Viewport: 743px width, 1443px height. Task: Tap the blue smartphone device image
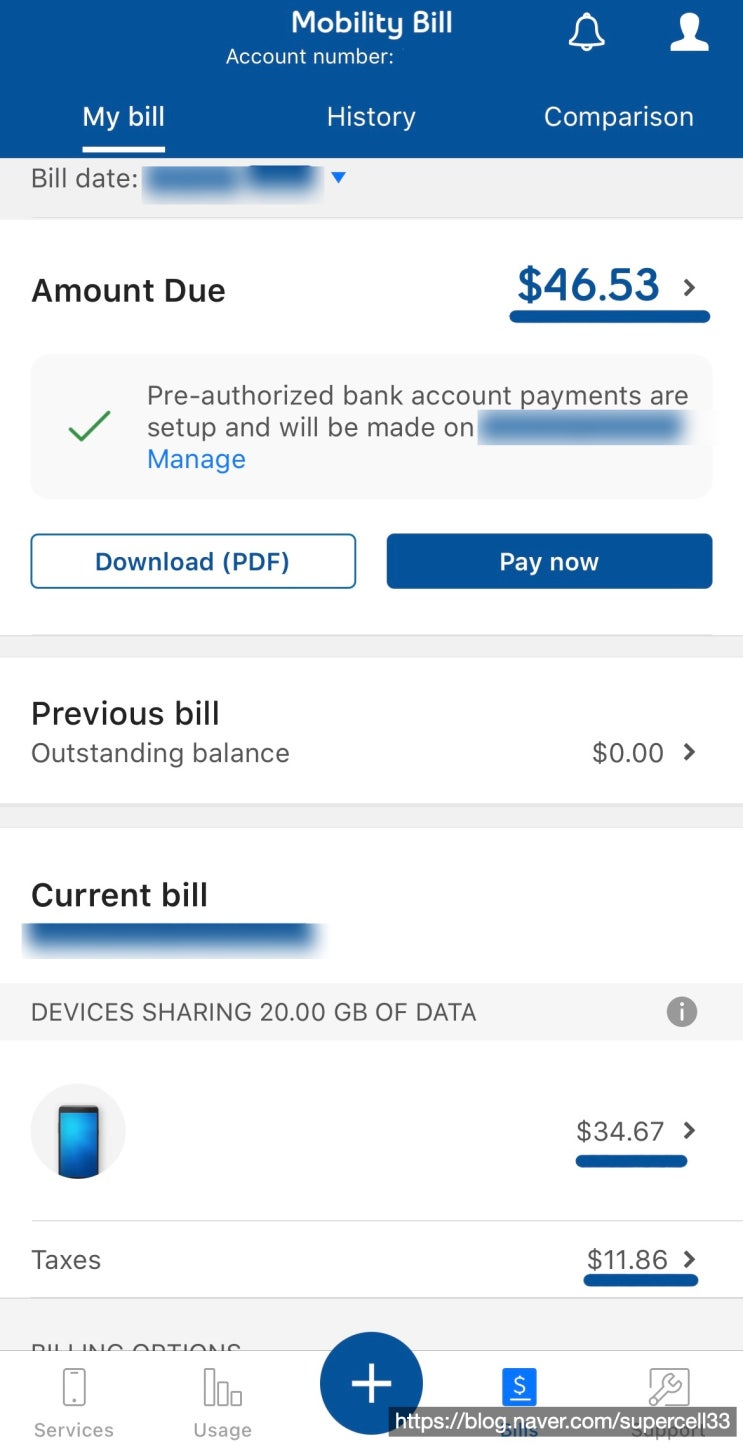tap(78, 1131)
